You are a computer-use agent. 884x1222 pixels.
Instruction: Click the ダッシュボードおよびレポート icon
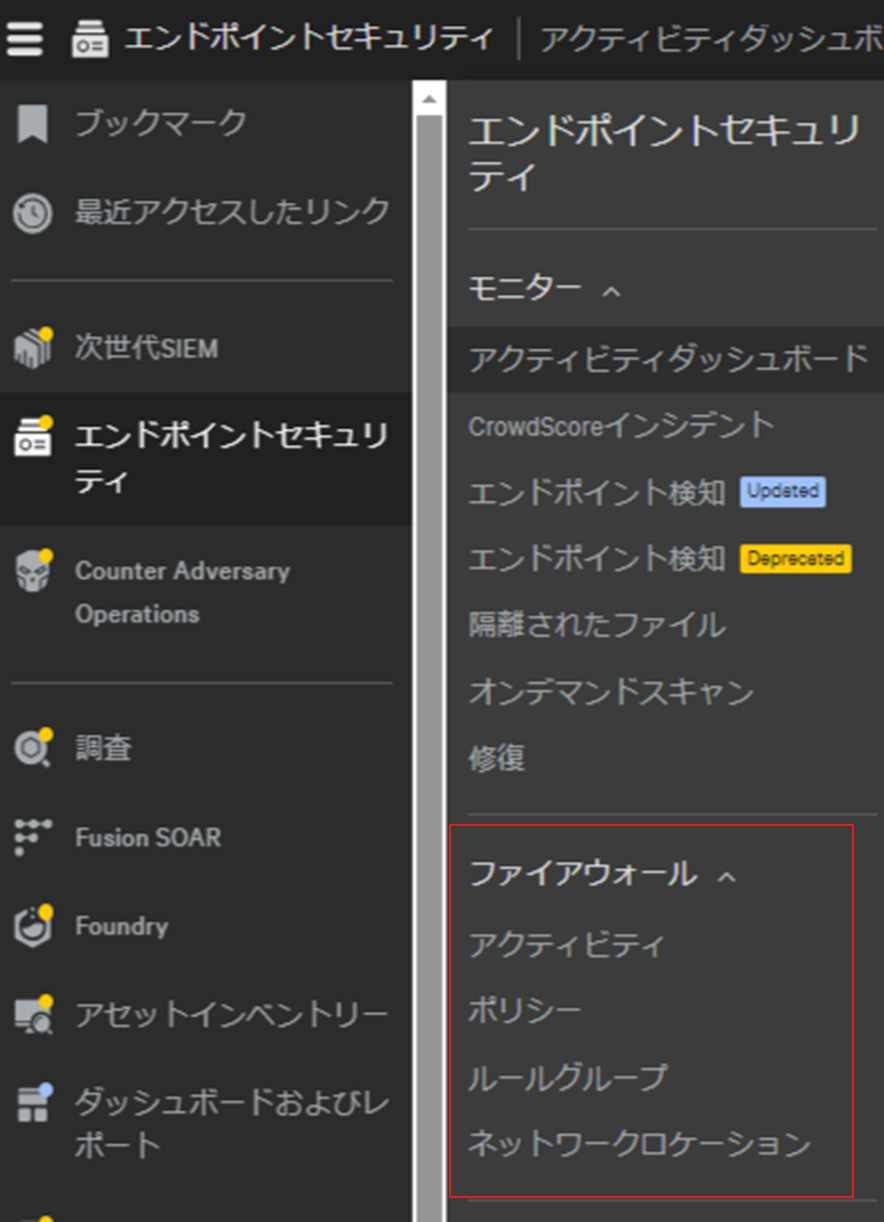(33, 1102)
